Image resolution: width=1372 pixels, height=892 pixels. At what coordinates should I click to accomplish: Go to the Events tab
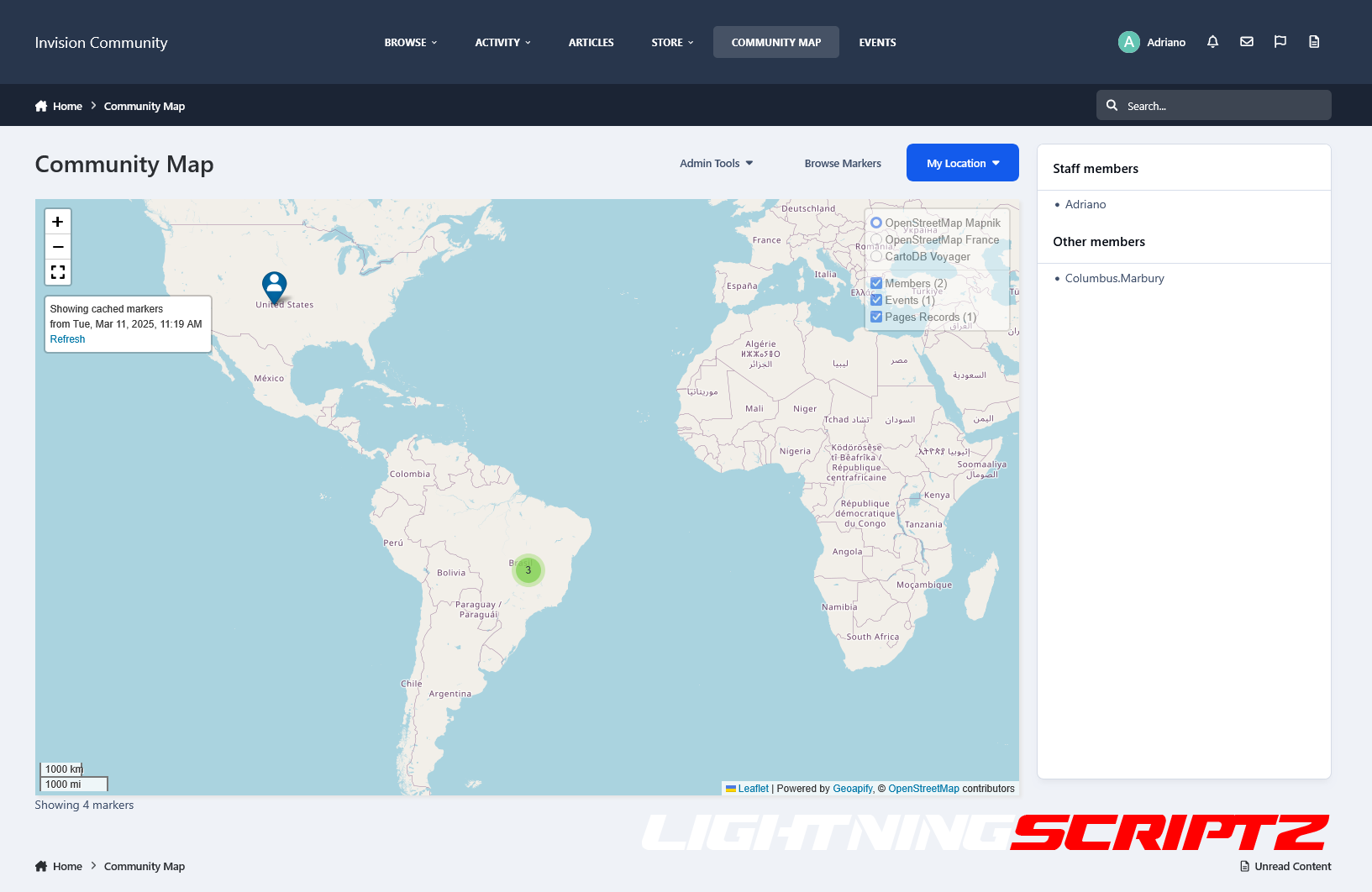click(x=877, y=42)
